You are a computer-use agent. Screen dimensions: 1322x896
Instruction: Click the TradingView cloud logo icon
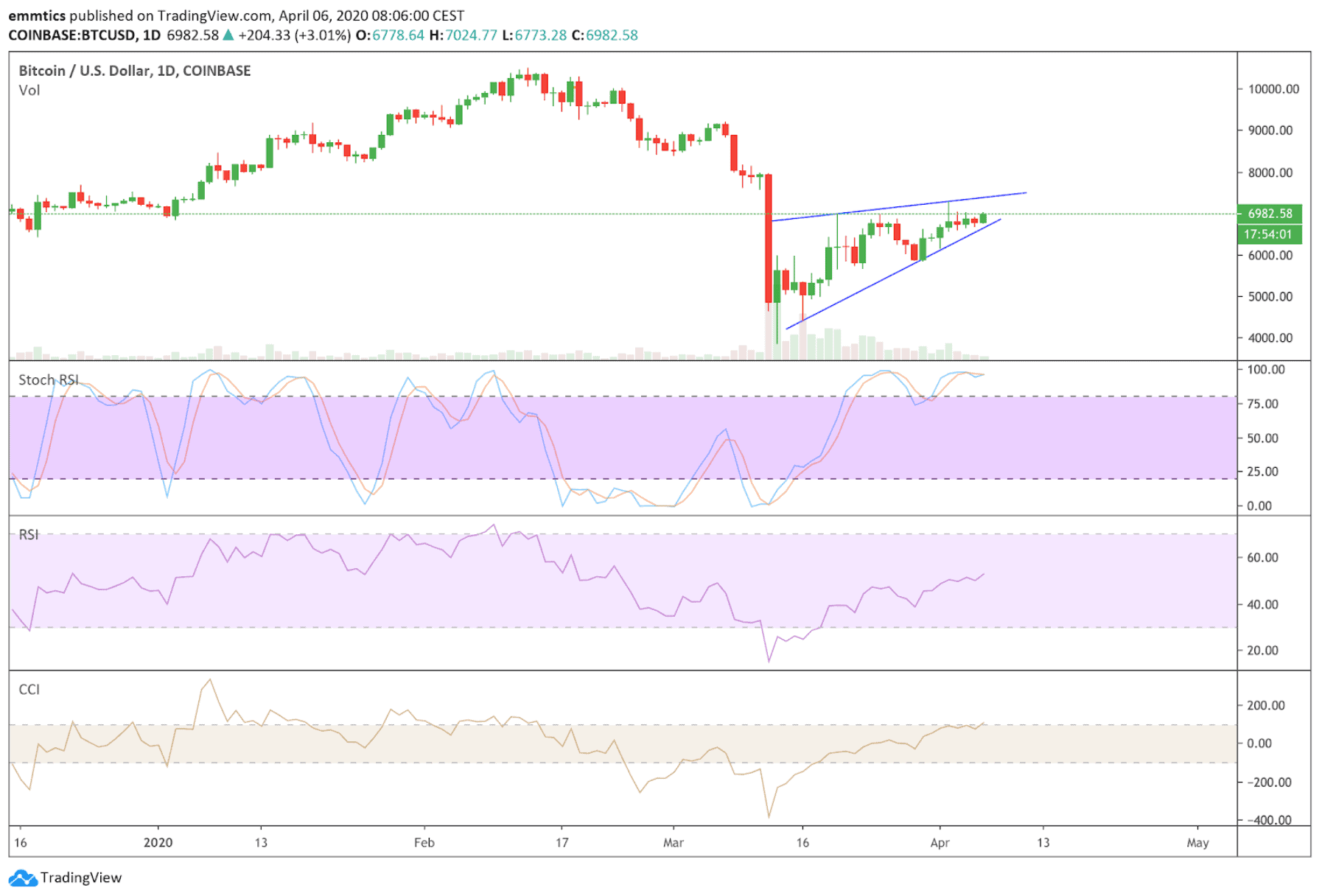[x=23, y=878]
